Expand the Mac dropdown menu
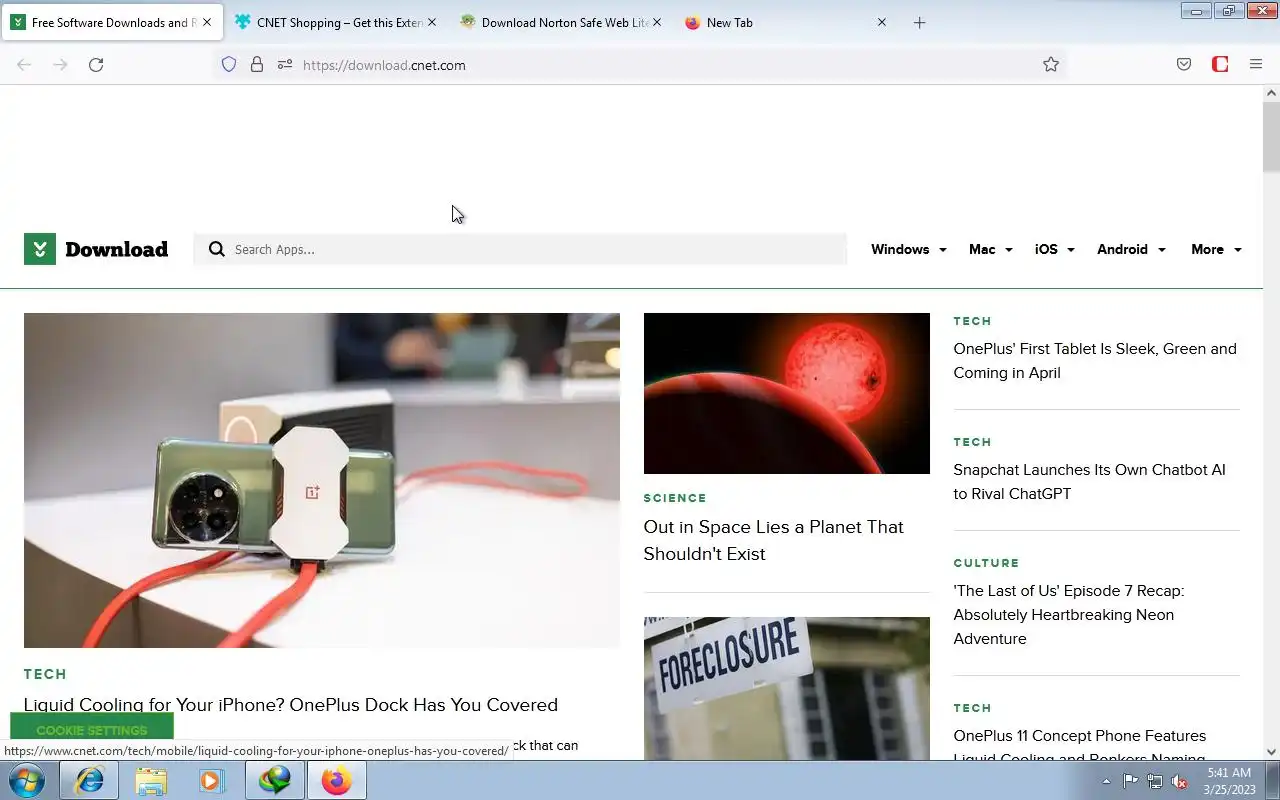 click(x=990, y=249)
